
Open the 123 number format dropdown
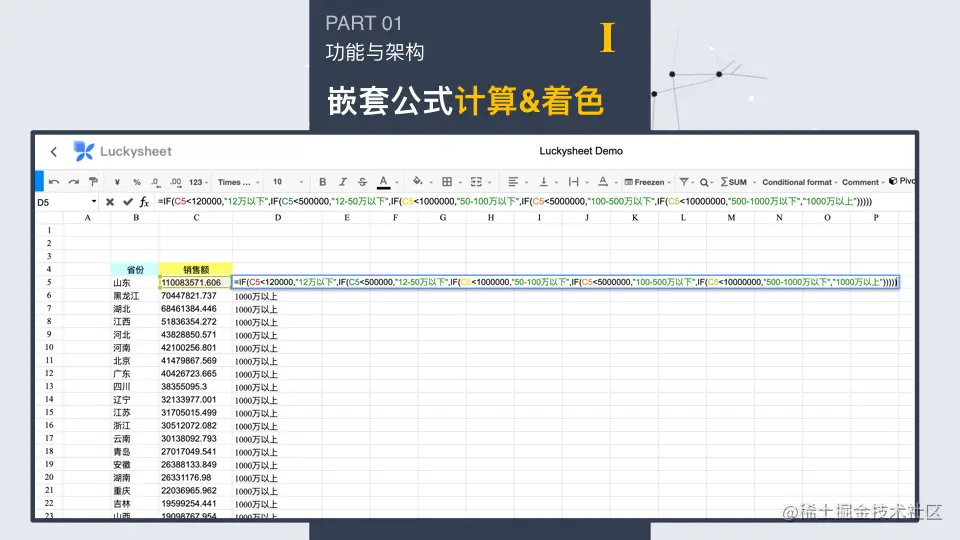[x=198, y=182]
